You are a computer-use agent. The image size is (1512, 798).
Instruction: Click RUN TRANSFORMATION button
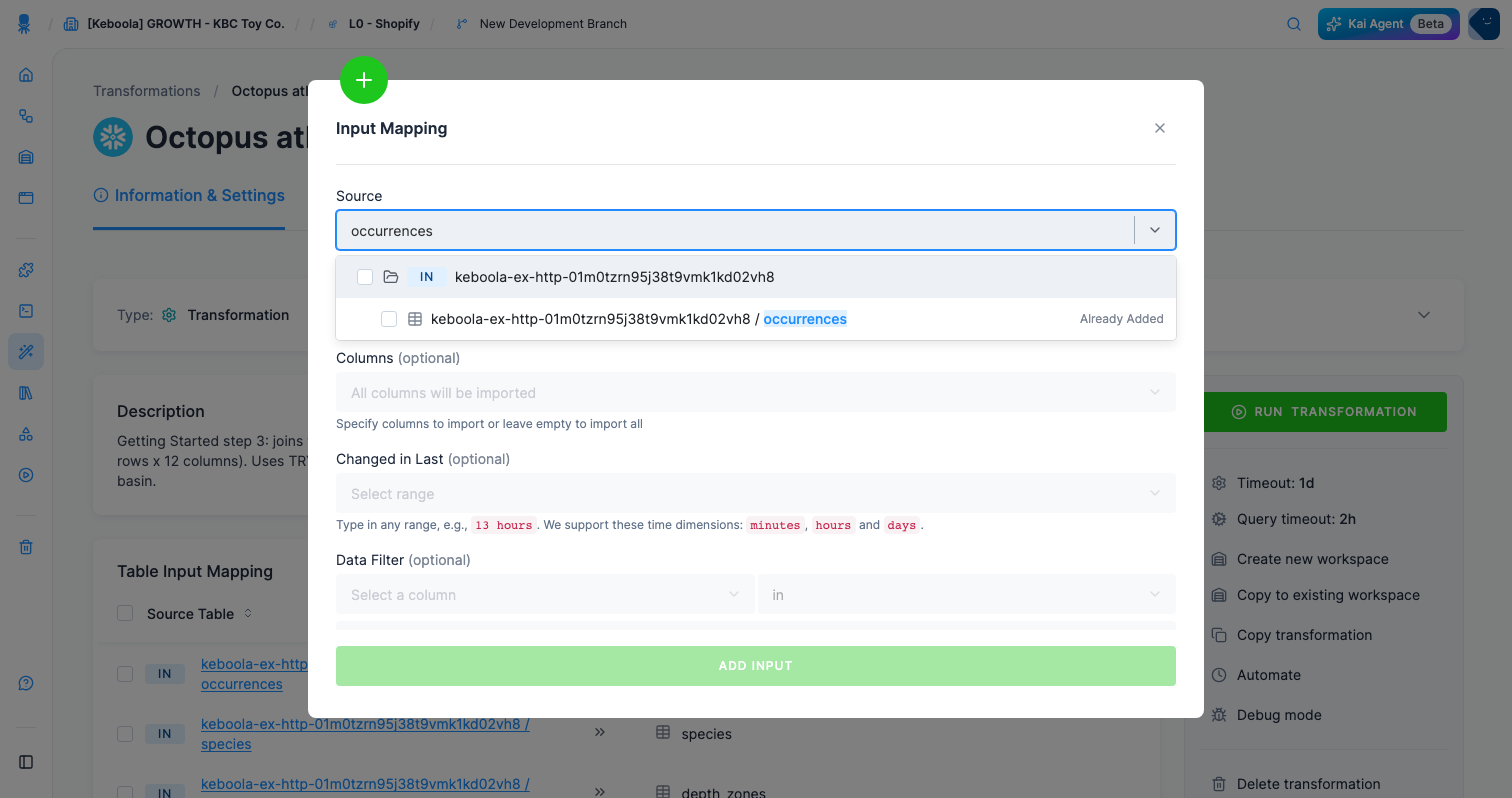[1324, 412]
